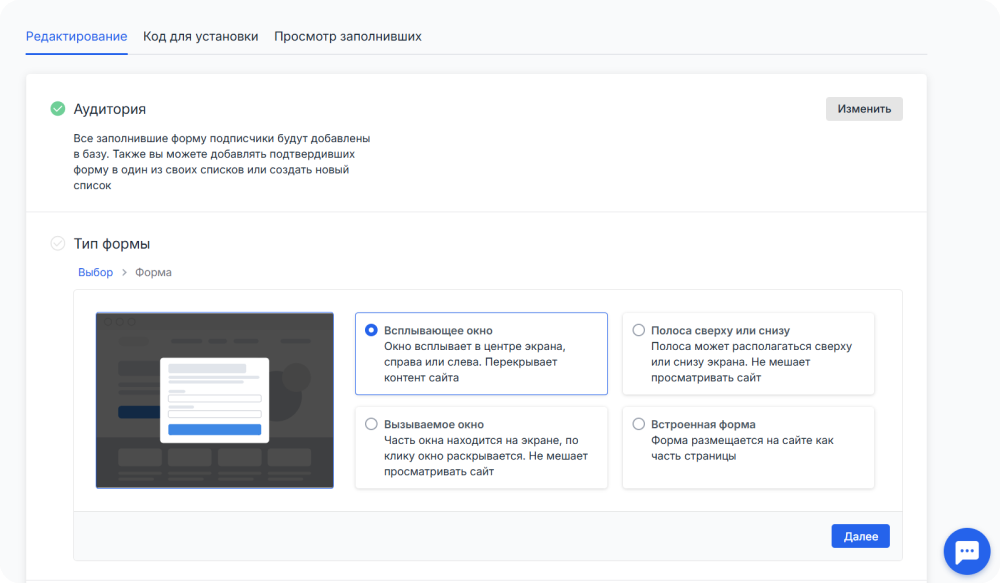This screenshot has height=583, width=1000.
Task: Click the blue Далее button
Action: click(x=860, y=536)
